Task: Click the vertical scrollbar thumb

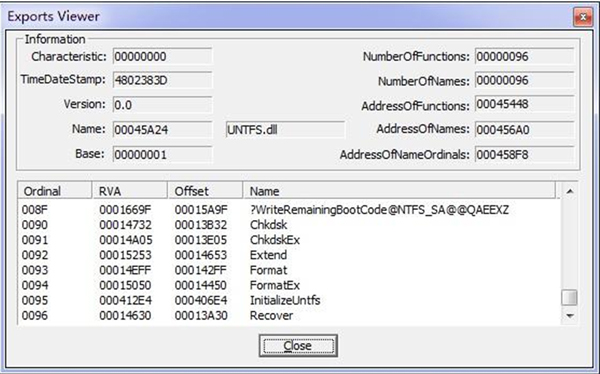Action: click(x=569, y=298)
